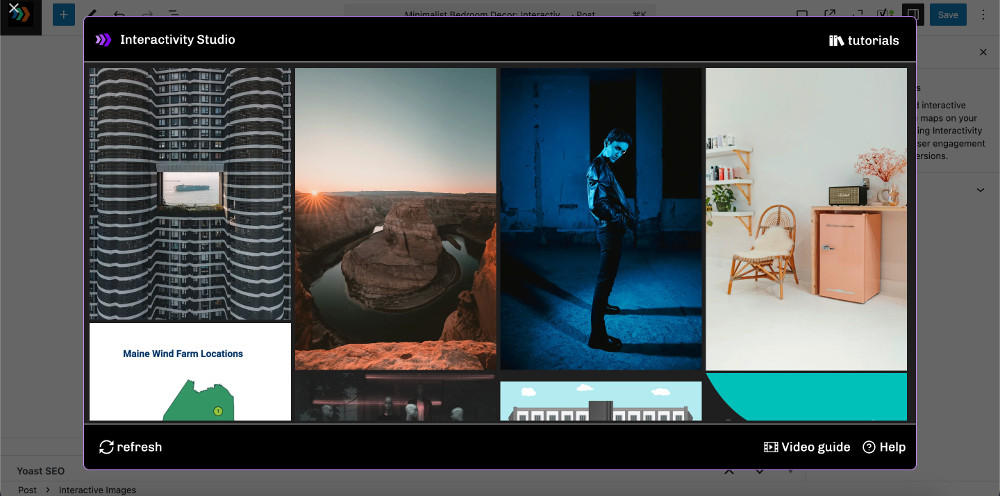
Task: Open the tutorials link in the modal header
Action: coord(864,41)
